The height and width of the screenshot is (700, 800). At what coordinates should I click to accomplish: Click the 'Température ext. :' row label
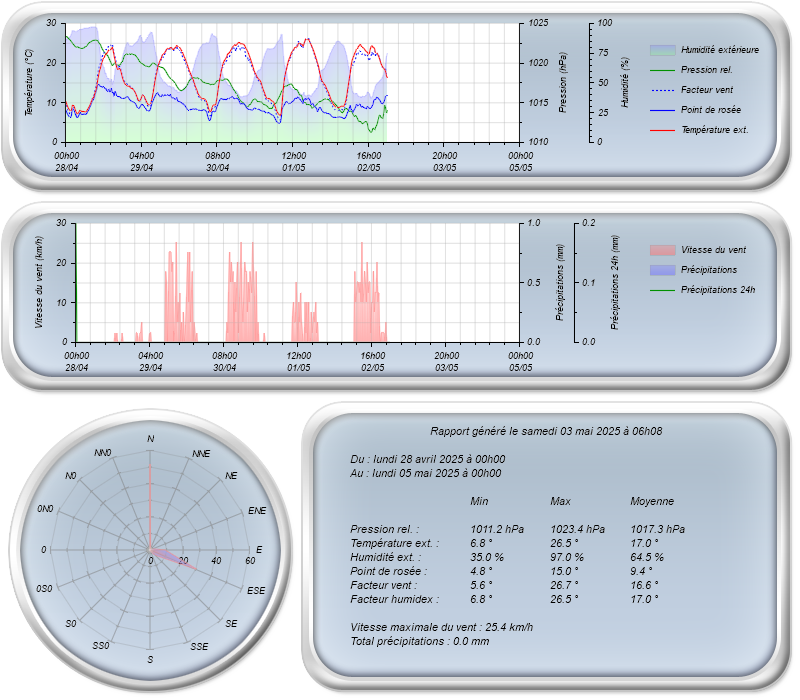394,543
